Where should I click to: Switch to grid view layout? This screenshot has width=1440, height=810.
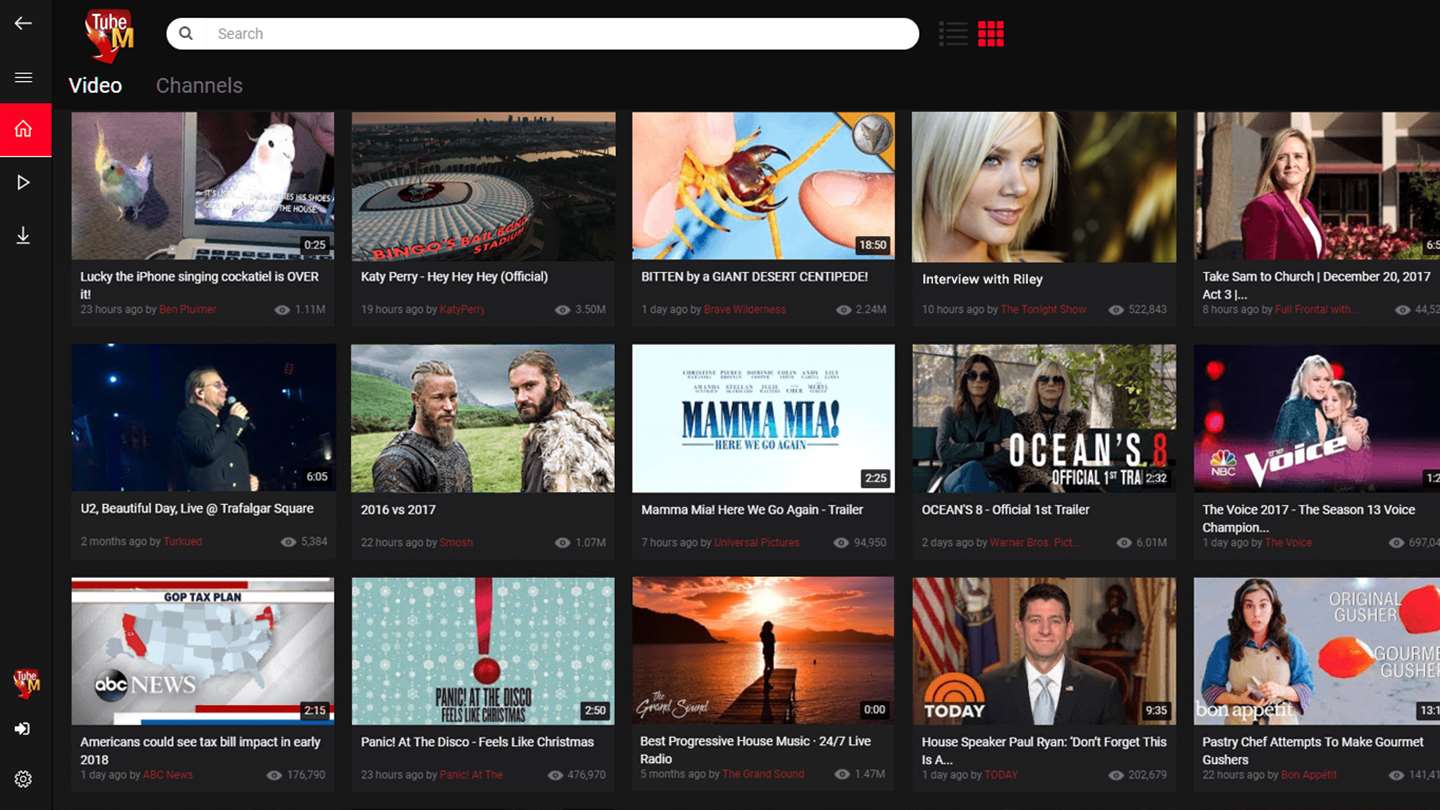(991, 33)
